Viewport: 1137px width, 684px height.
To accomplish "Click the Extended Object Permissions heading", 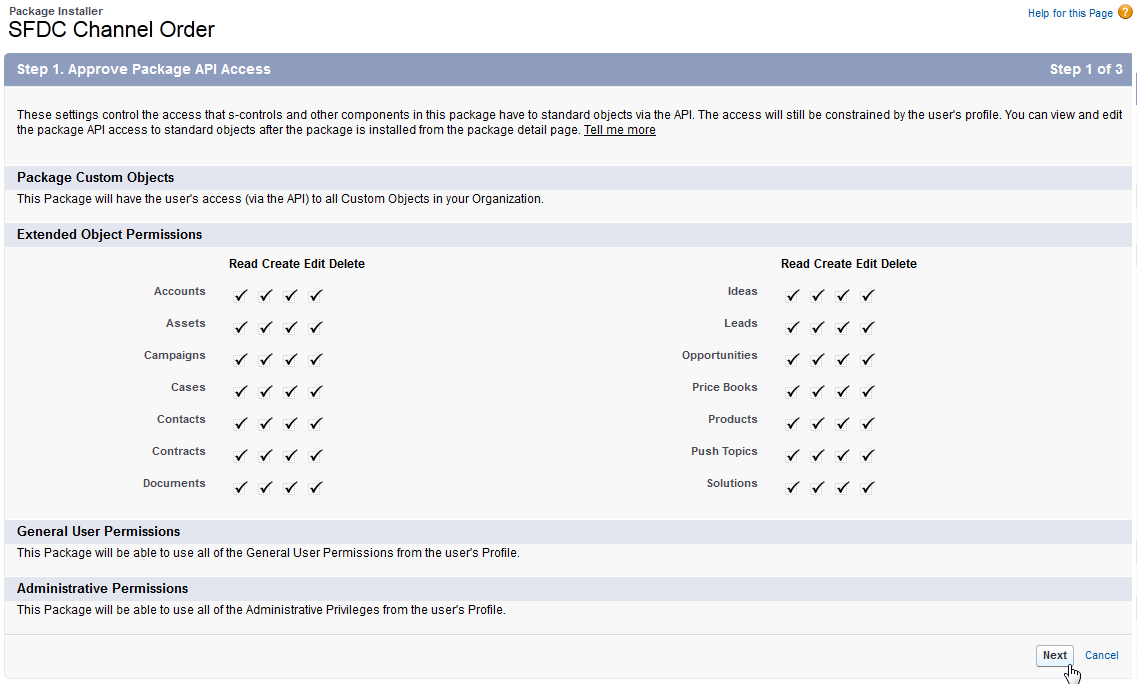I will point(109,234).
